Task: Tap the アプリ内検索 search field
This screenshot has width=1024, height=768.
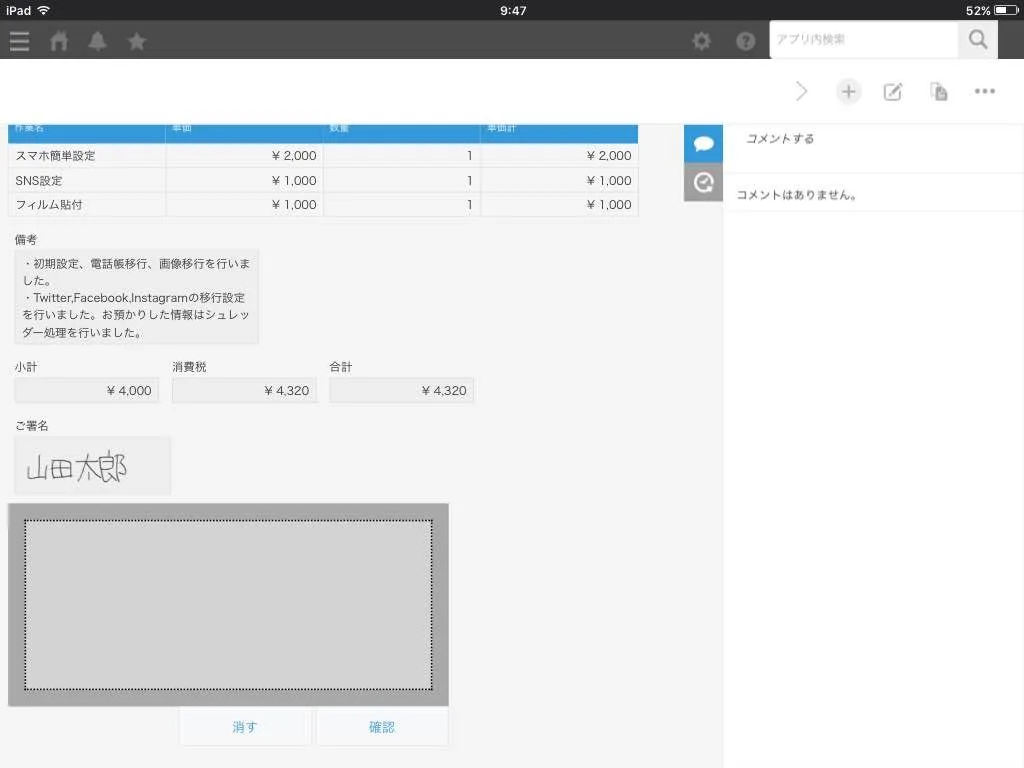Action: [x=863, y=40]
